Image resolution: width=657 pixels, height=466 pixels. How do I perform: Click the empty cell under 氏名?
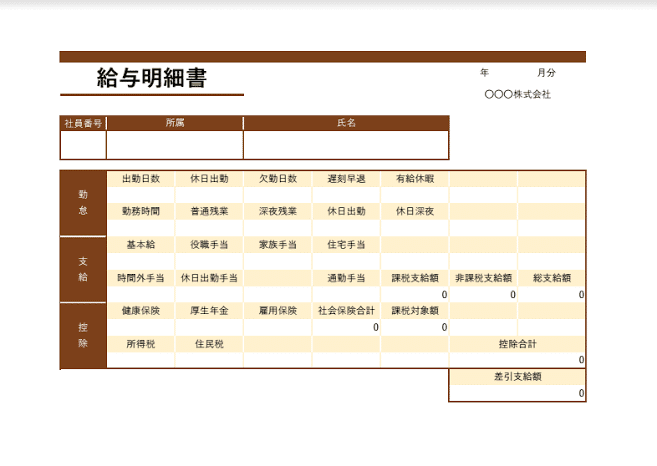pos(346,145)
